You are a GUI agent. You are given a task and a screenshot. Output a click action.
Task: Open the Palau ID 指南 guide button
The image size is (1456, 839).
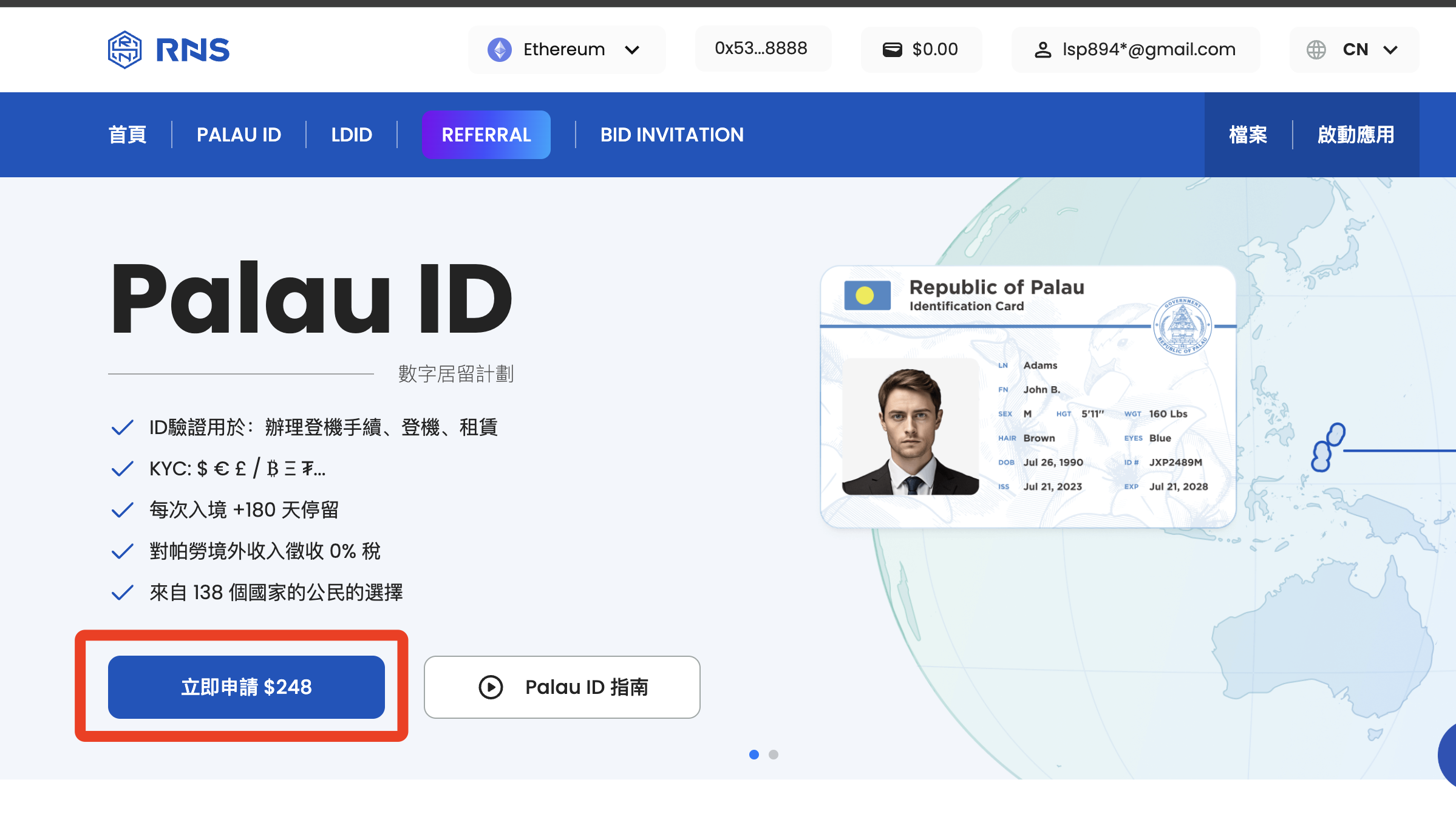(562, 687)
